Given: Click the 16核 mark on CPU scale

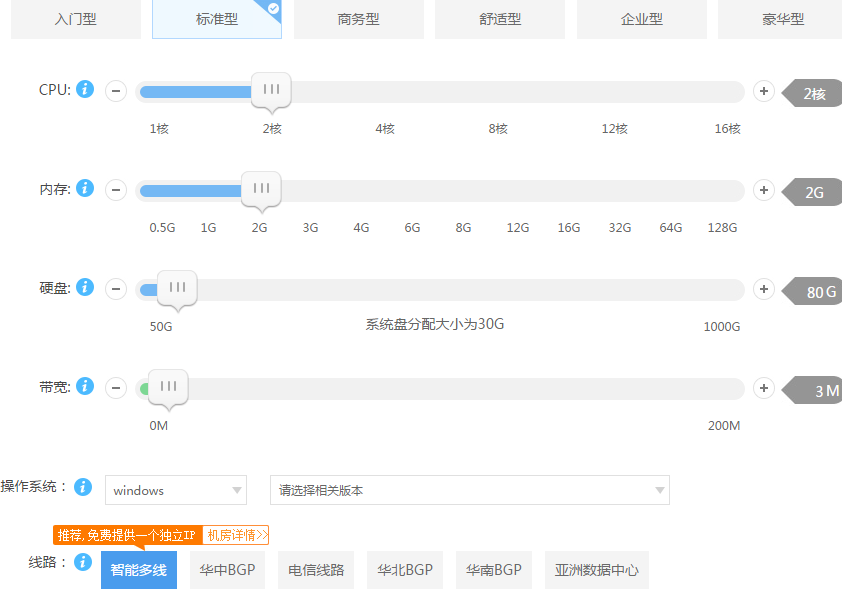Looking at the screenshot, I should pyautogui.click(x=728, y=129).
